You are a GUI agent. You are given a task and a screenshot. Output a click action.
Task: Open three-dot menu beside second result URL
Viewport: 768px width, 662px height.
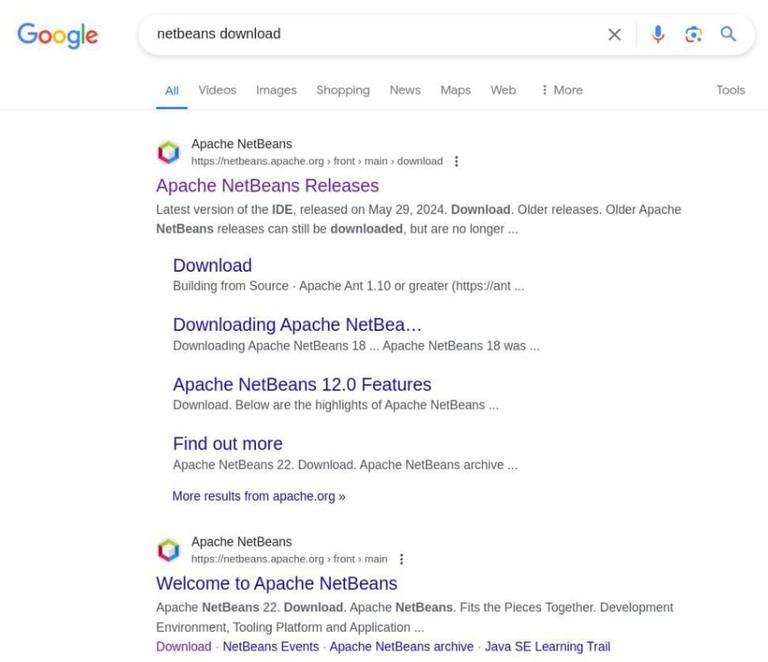point(401,559)
